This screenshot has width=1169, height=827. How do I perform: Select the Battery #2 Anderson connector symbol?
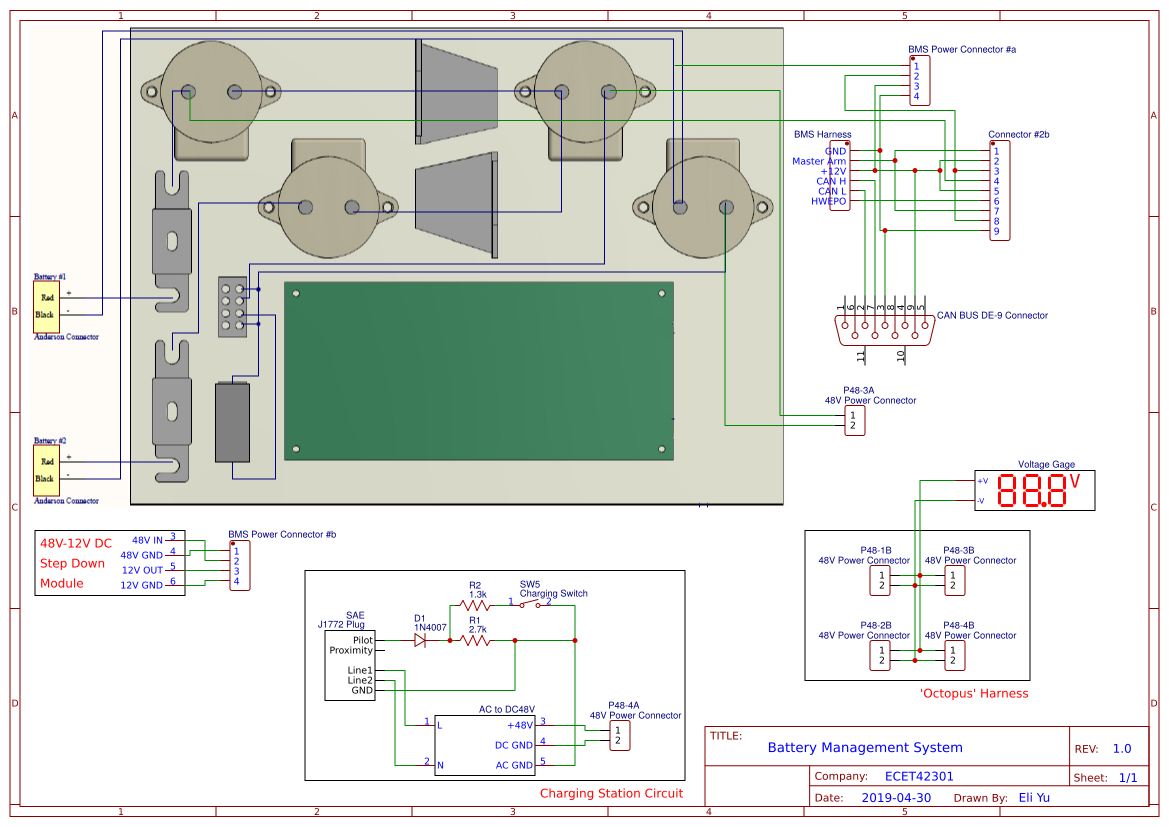(x=46, y=471)
